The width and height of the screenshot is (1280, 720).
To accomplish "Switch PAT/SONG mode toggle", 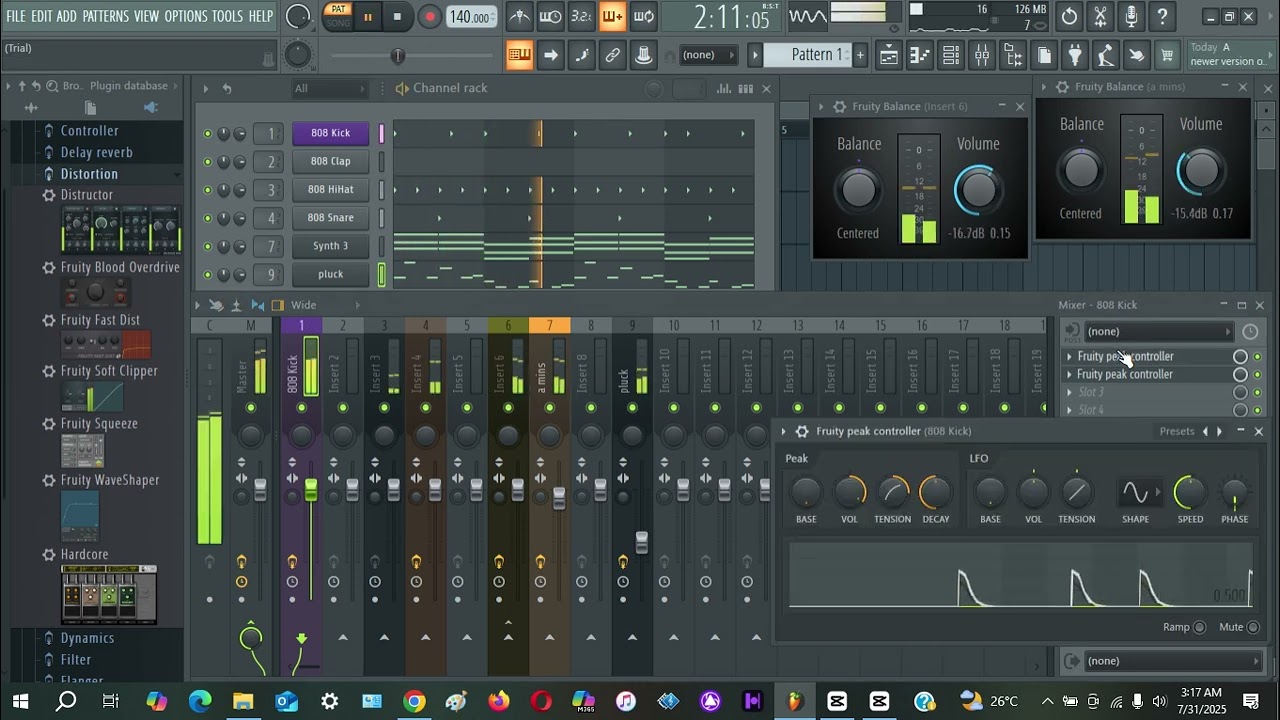I will tap(338, 16).
